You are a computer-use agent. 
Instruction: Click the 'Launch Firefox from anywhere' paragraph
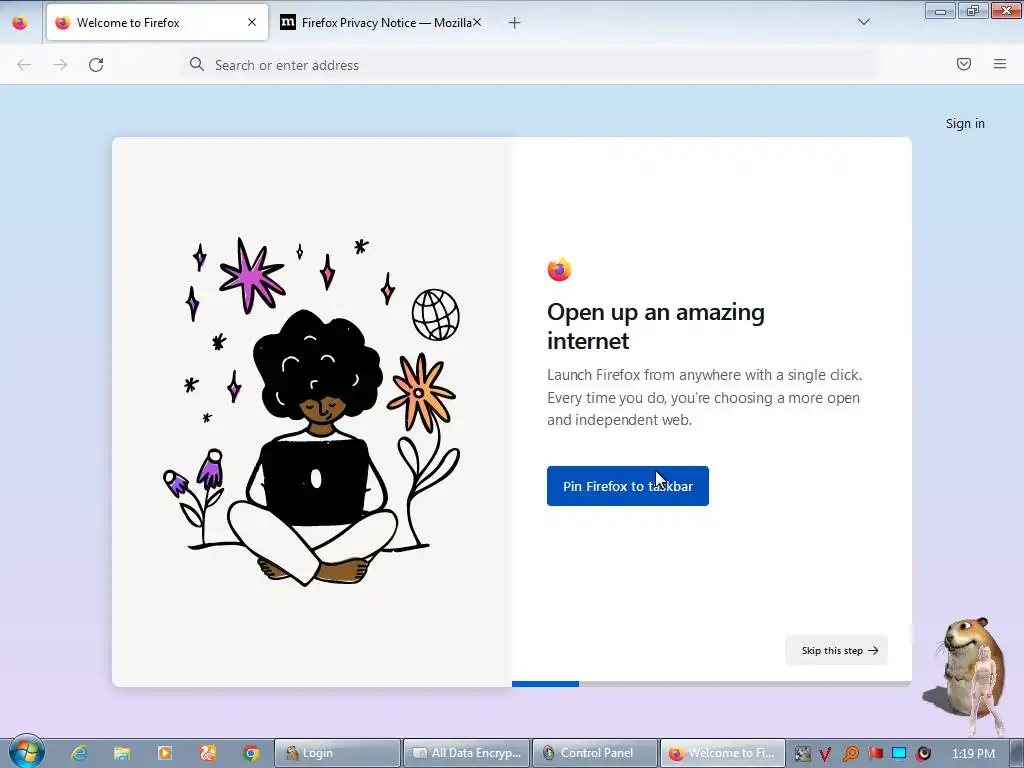[x=704, y=397]
